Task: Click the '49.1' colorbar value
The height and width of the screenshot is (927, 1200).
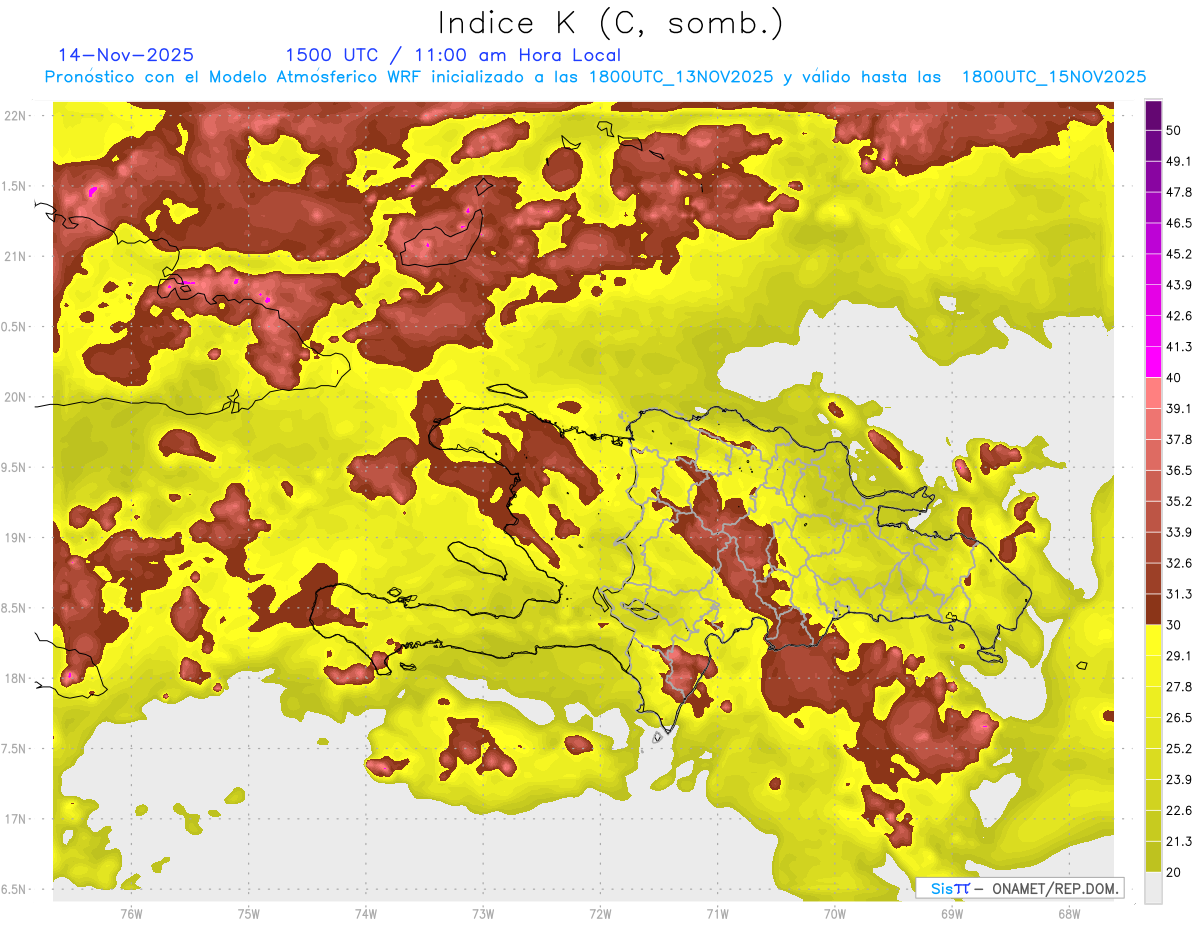Action: (1179, 161)
